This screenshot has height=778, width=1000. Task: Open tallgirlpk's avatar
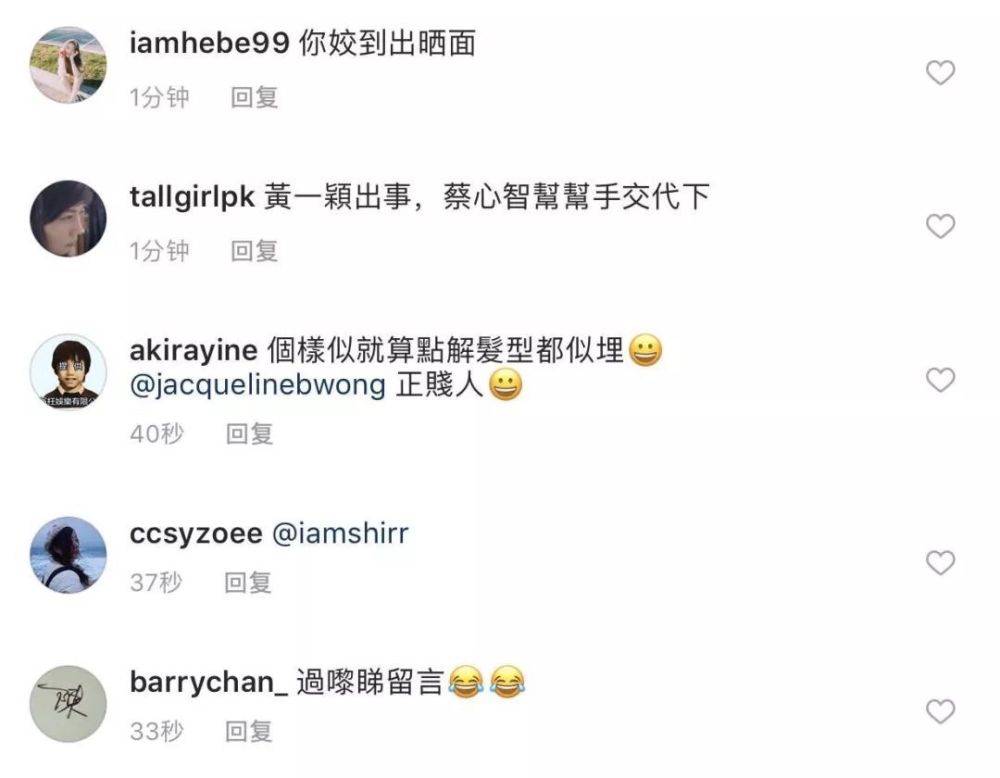tap(68, 219)
